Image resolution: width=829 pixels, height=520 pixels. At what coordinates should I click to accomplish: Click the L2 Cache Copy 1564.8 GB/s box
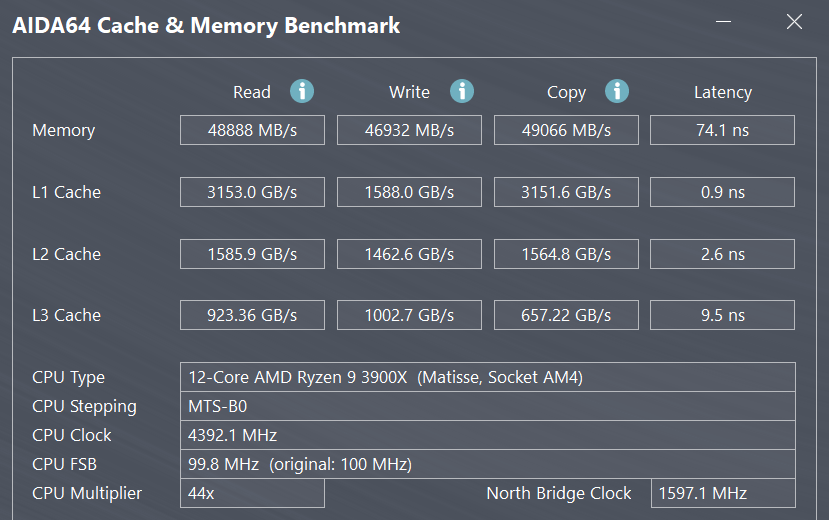tap(566, 254)
